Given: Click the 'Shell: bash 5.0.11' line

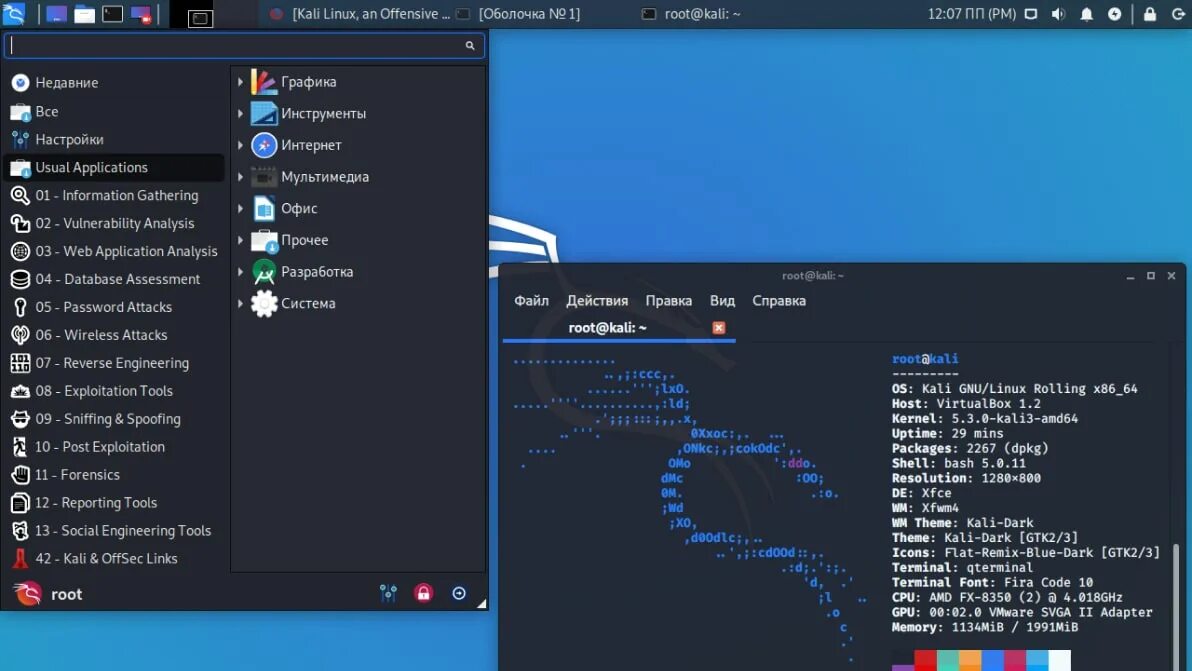Looking at the screenshot, I should coord(959,464).
